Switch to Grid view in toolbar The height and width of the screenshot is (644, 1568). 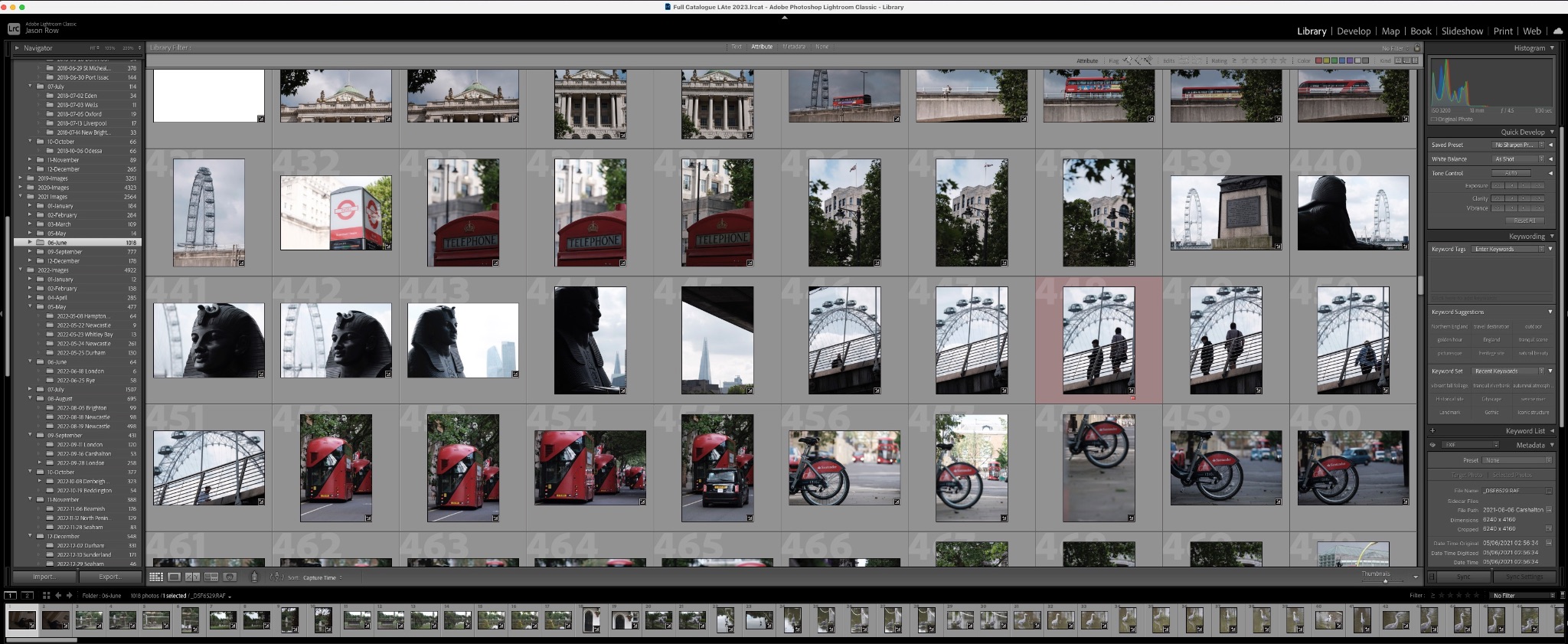(156, 577)
